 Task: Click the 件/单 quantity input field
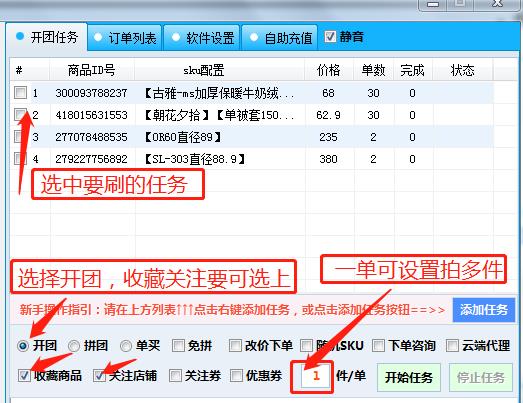point(315,376)
